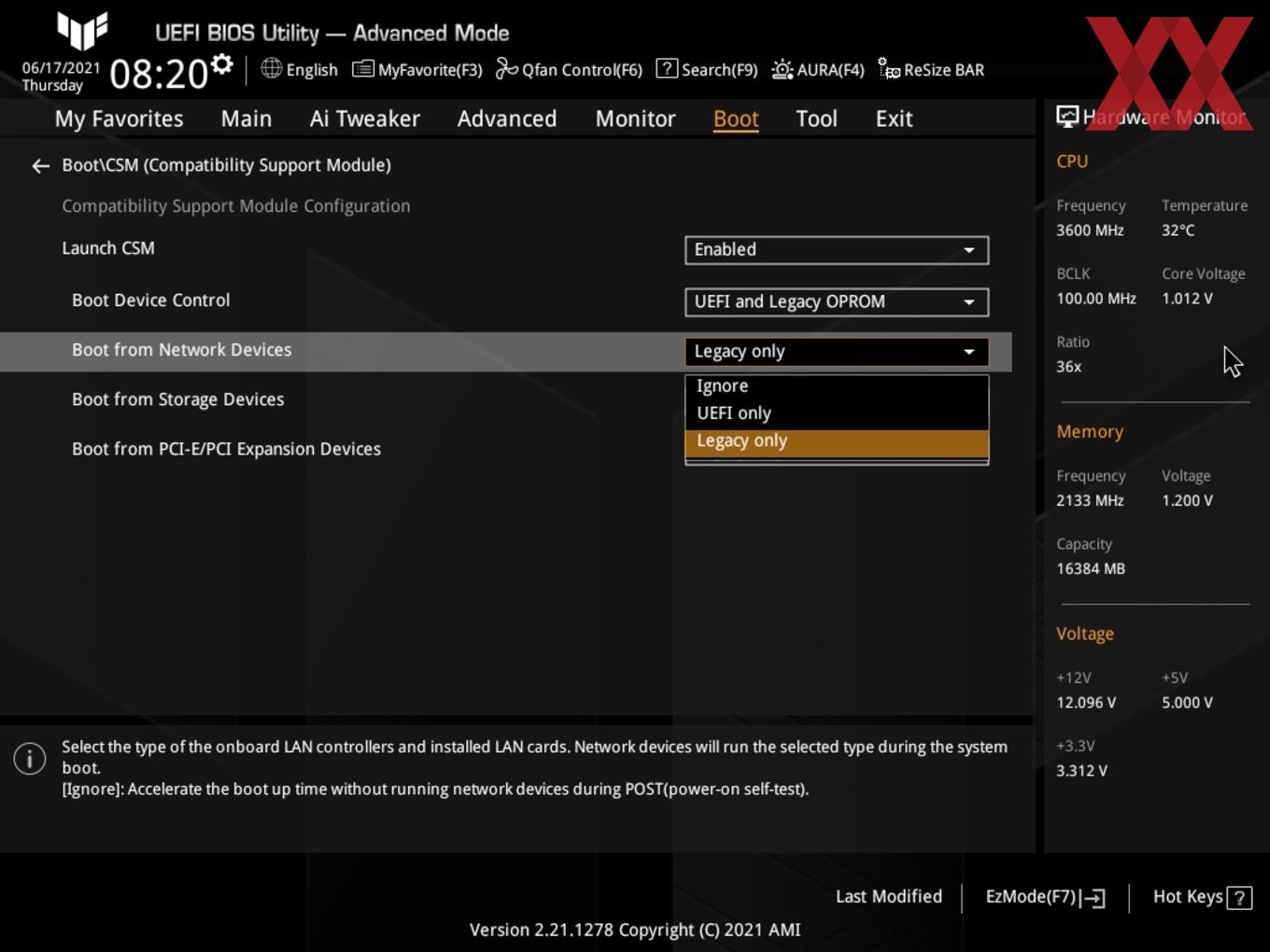Click the 06/17/2021 date text
Screen dimensions: 1270x952
(x=61, y=67)
